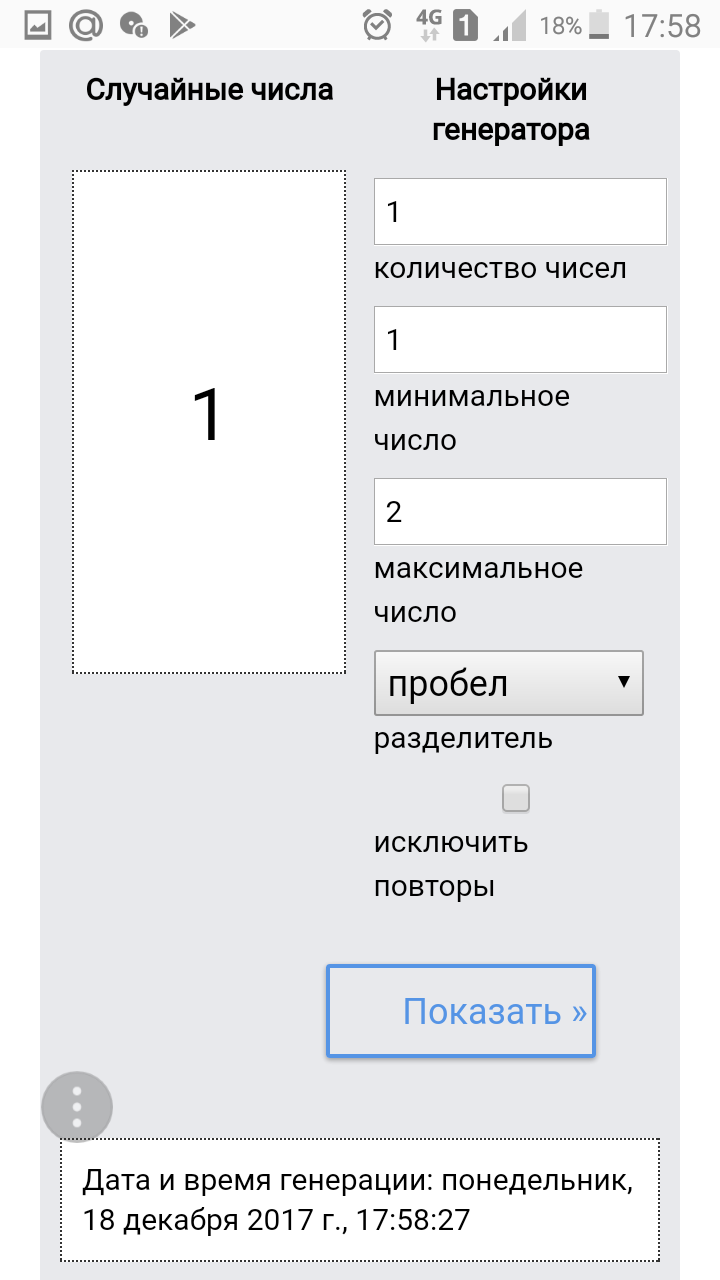720x1280 pixels.
Task: Open the @ mail notification icon
Action: (x=86, y=26)
